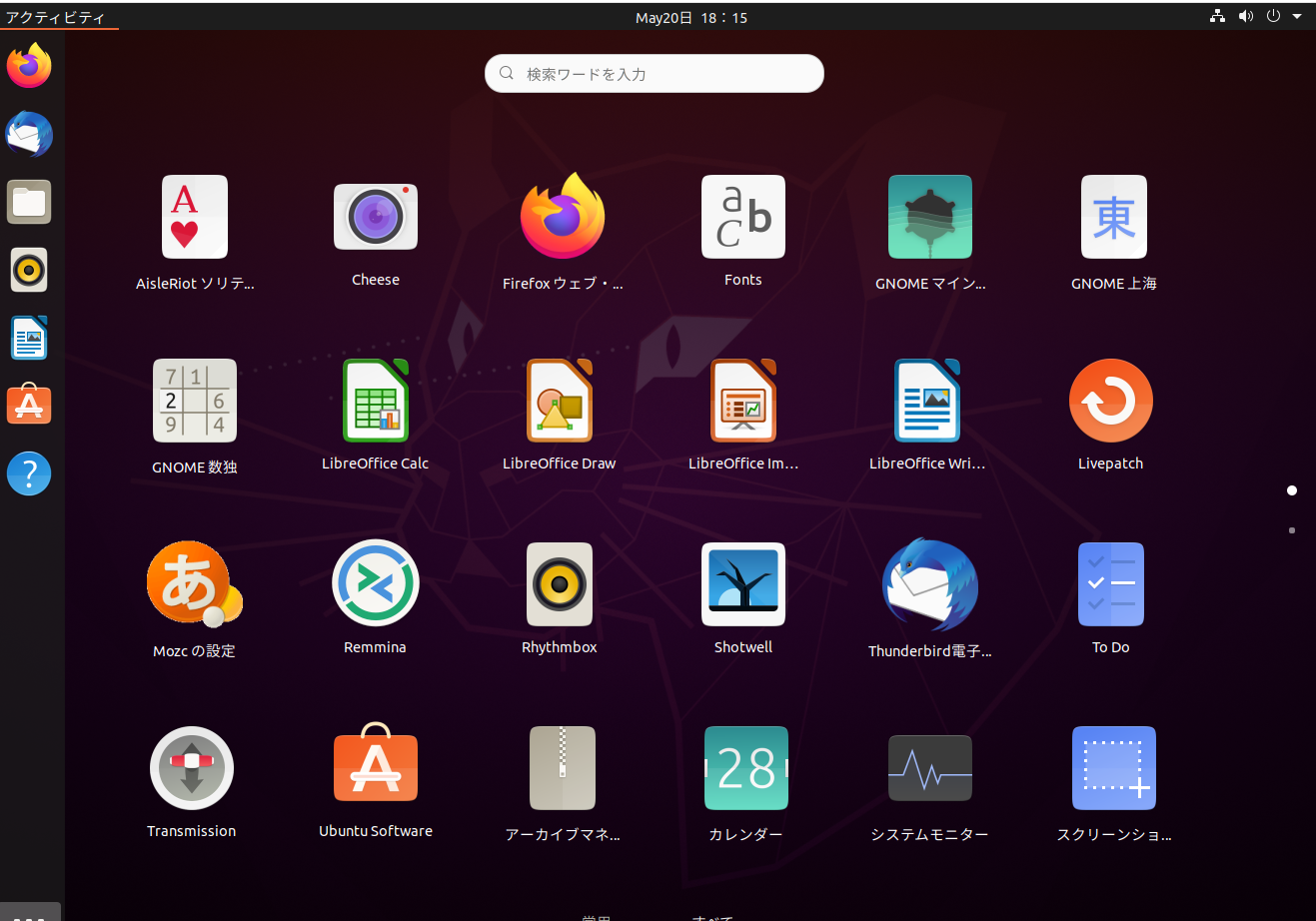
Task: Click the Ubuntu Software icon in the dock
Action: click(29, 404)
